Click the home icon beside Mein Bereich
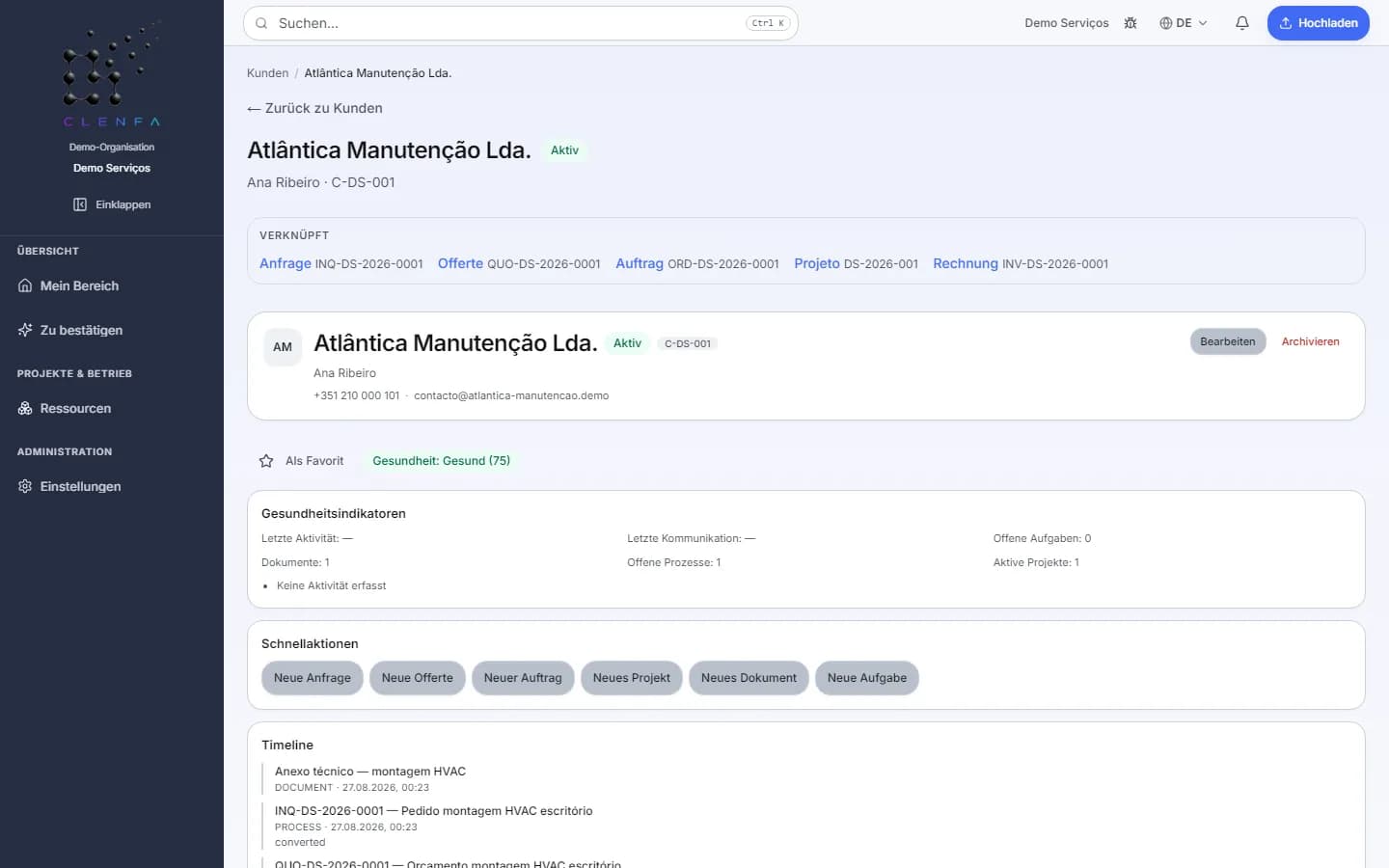 click(25, 285)
